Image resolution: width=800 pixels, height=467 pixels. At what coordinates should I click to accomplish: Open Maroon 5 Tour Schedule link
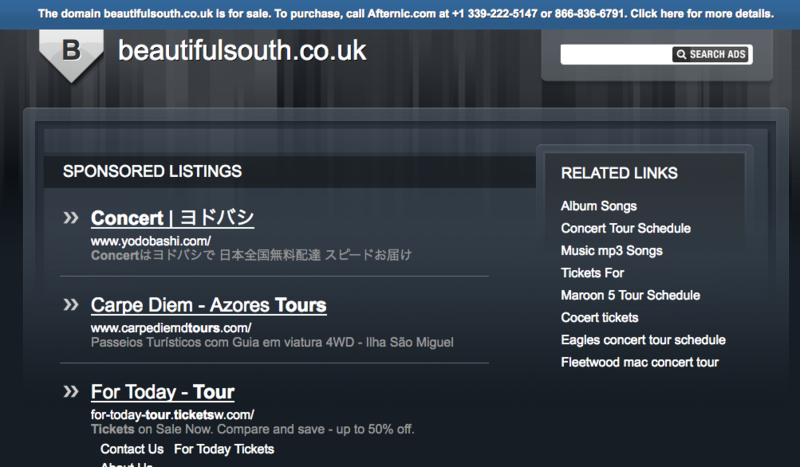click(630, 295)
